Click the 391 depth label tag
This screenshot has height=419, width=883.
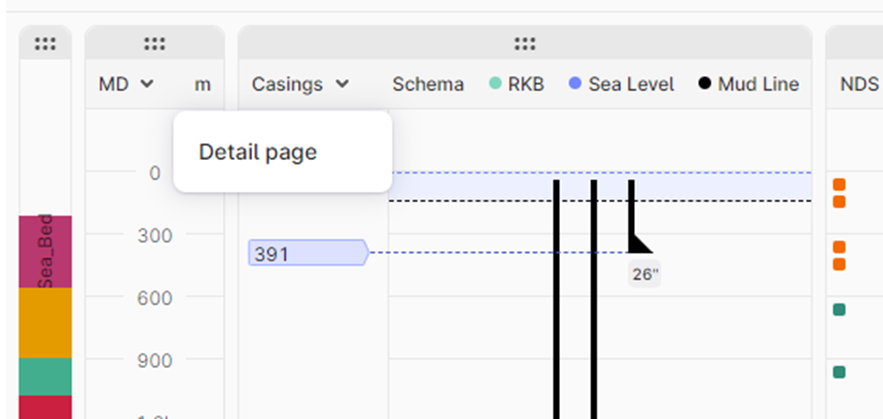click(307, 254)
